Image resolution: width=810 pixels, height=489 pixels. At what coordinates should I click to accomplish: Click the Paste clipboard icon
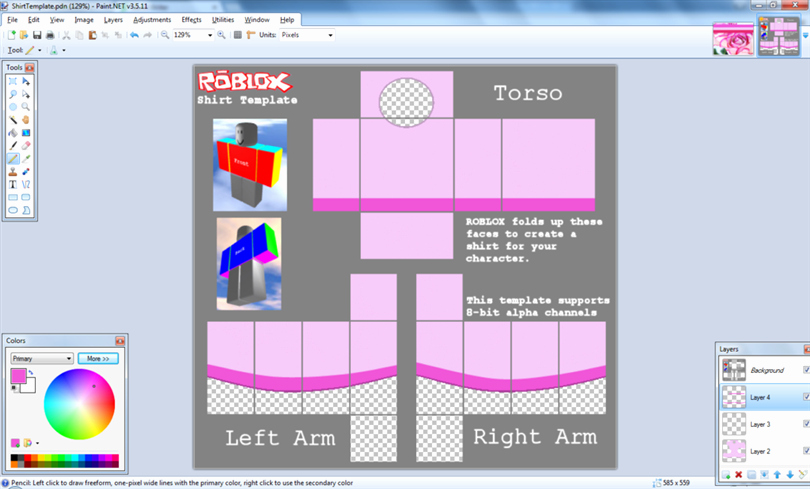point(92,35)
